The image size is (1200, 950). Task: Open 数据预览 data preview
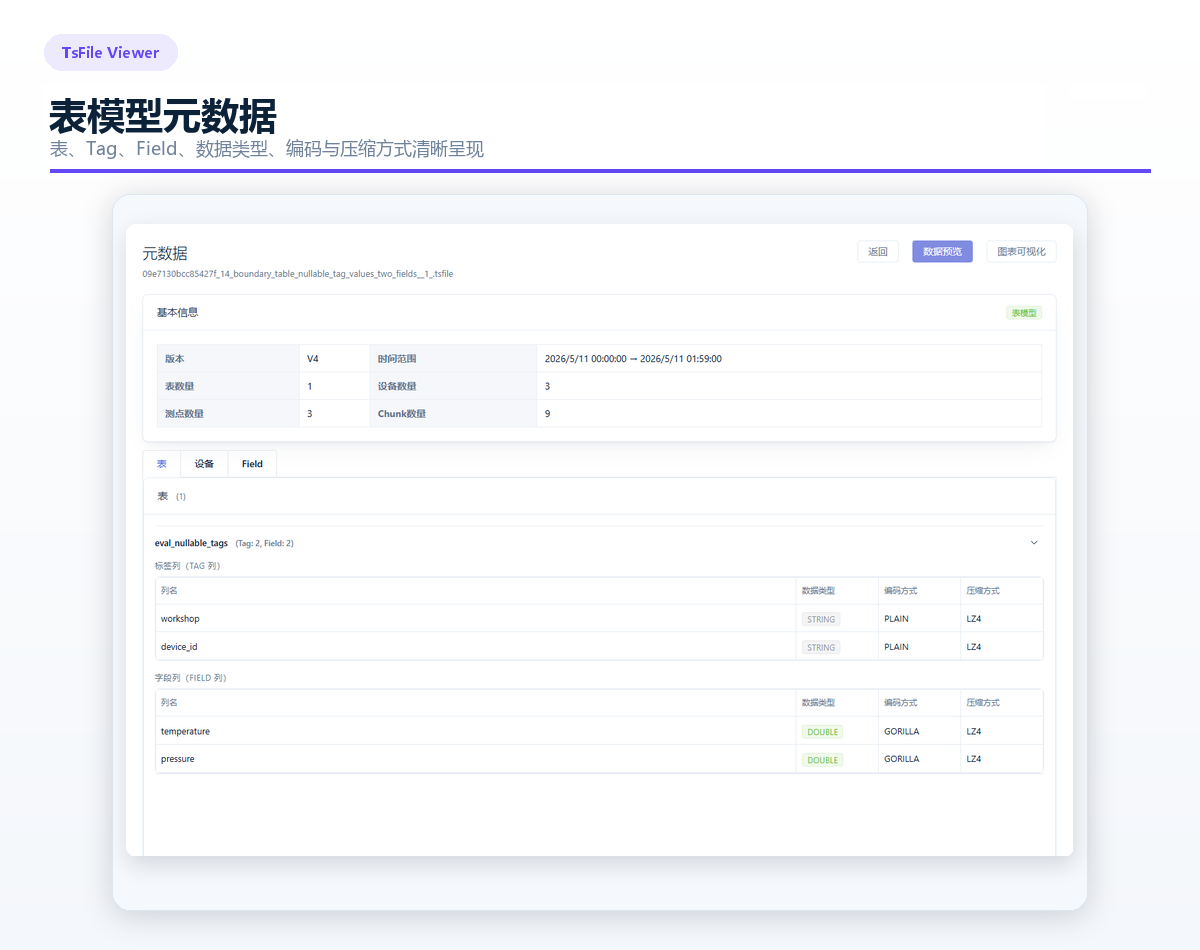tap(942, 252)
